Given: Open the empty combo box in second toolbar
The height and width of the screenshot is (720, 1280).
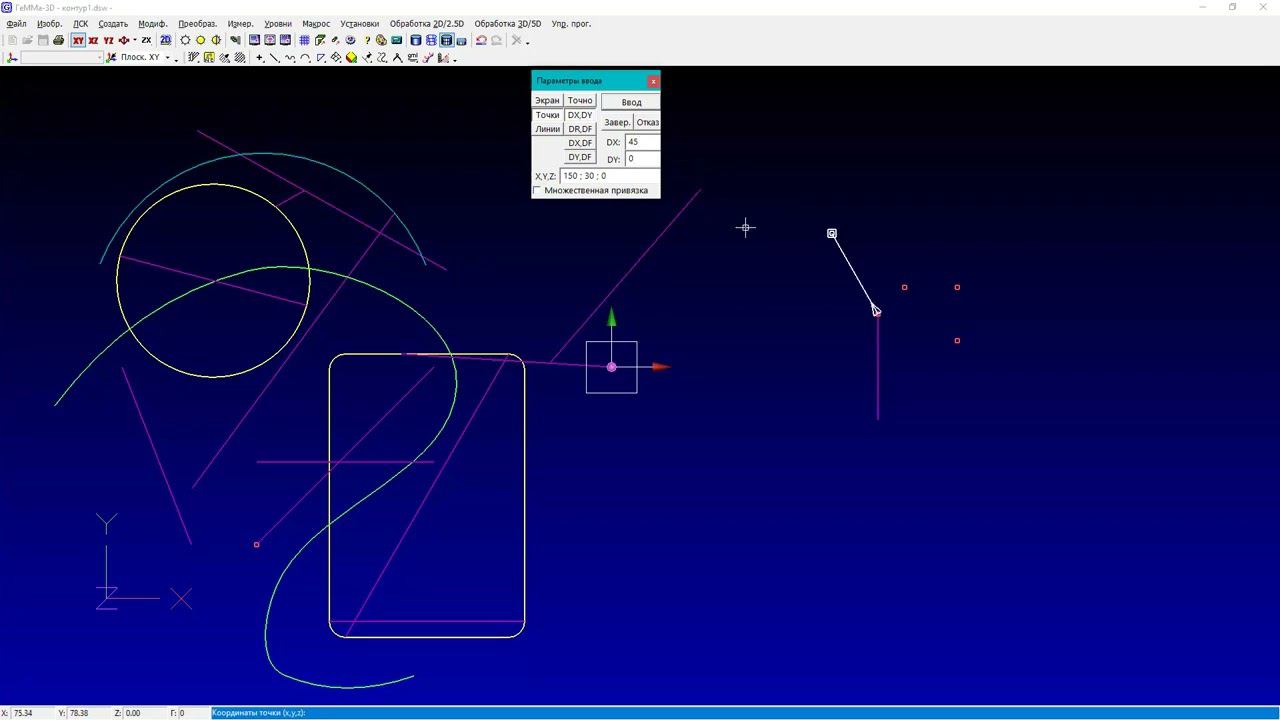Looking at the screenshot, I should pyautogui.click(x=62, y=58).
